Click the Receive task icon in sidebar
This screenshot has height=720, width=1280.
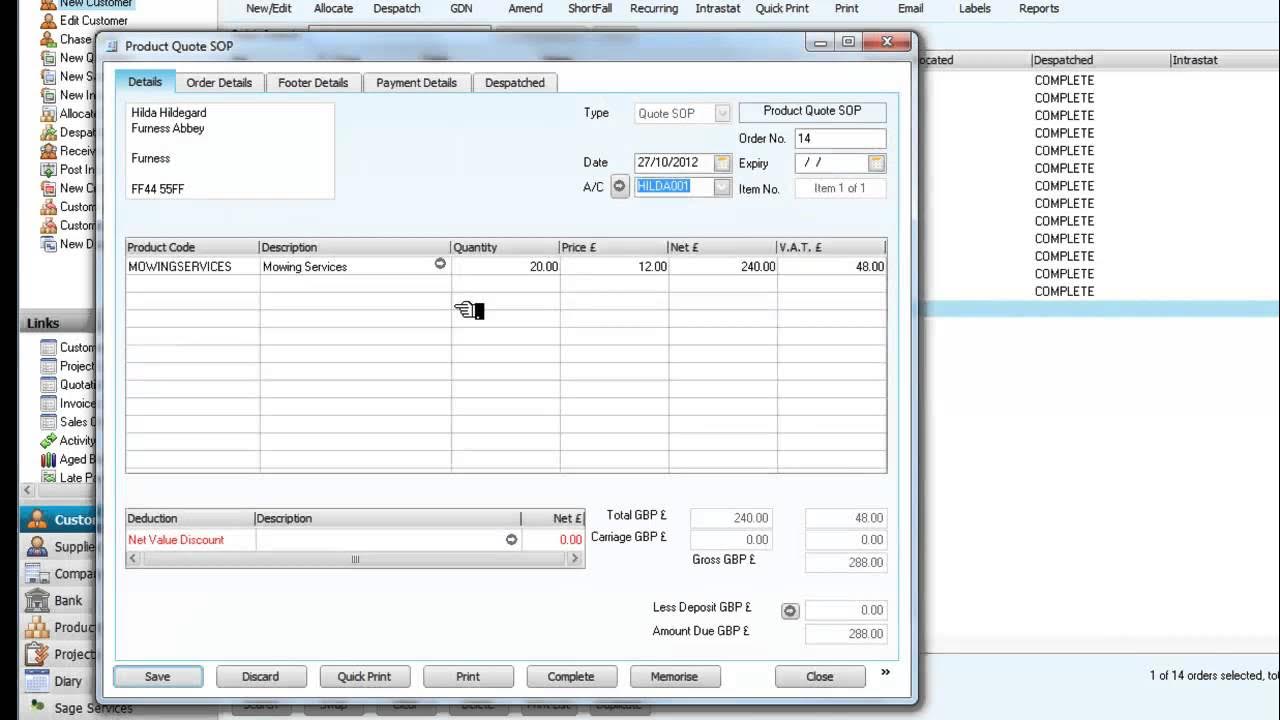point(48,151)
